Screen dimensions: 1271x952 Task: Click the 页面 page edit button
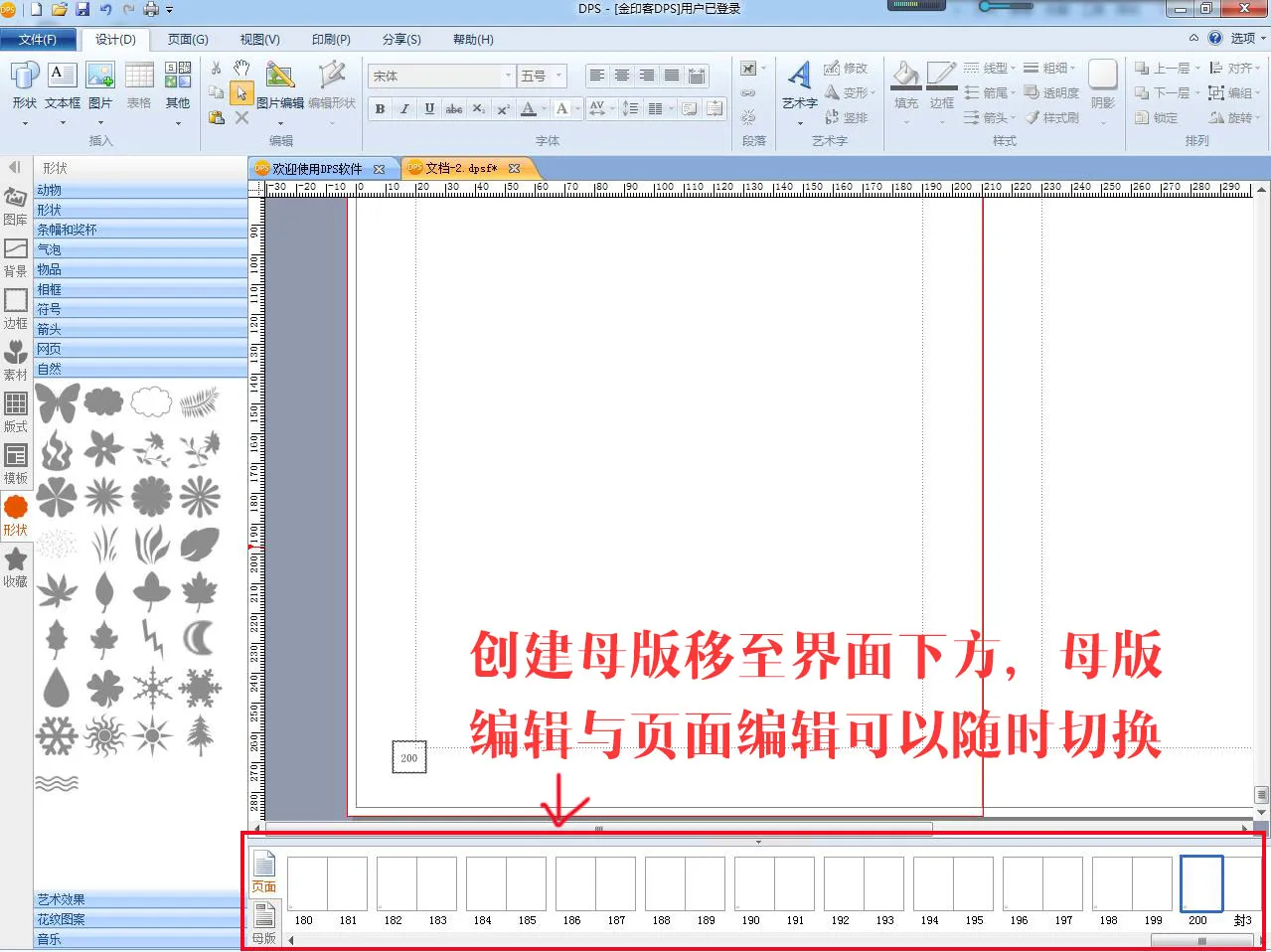tap(264, 873)
